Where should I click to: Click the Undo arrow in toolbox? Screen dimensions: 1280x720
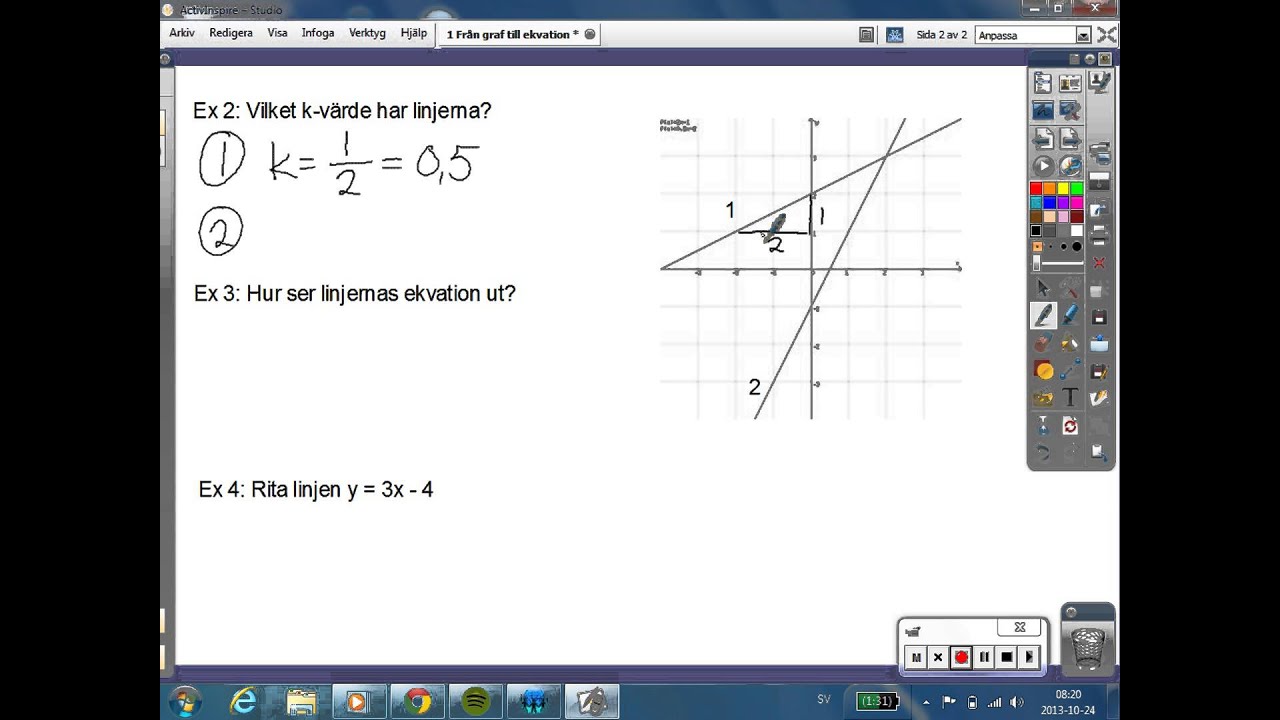pyautogui.click(x=1043, y=453)
